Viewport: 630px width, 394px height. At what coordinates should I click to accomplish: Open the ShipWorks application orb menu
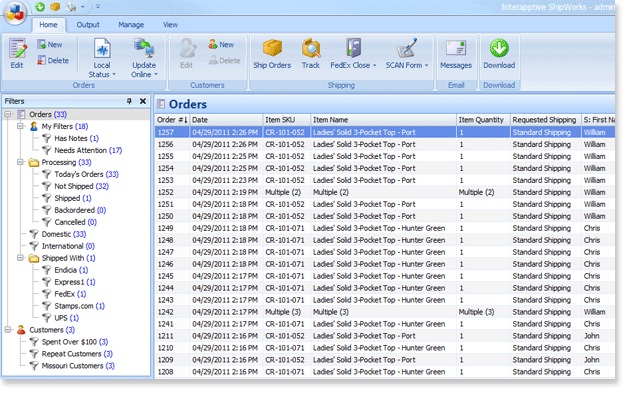[x=15, y=12]
